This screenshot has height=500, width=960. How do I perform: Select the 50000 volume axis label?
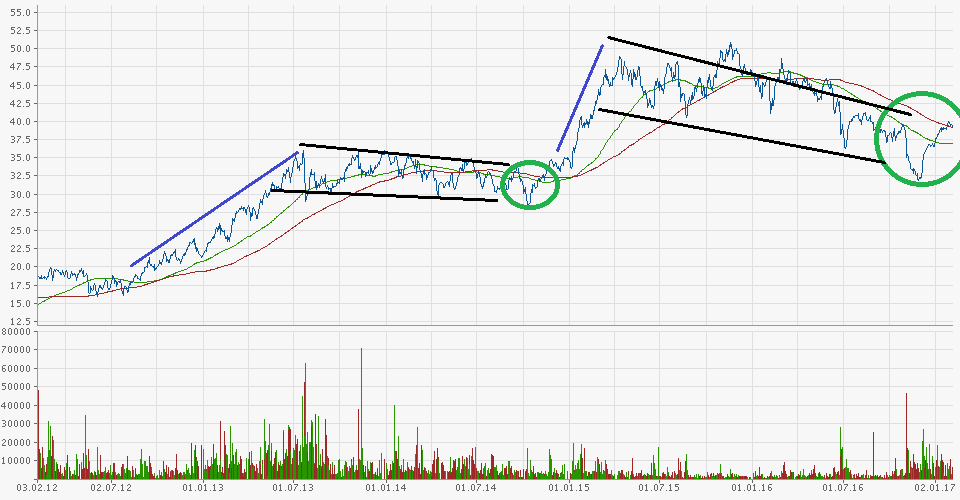click(15, 387)
